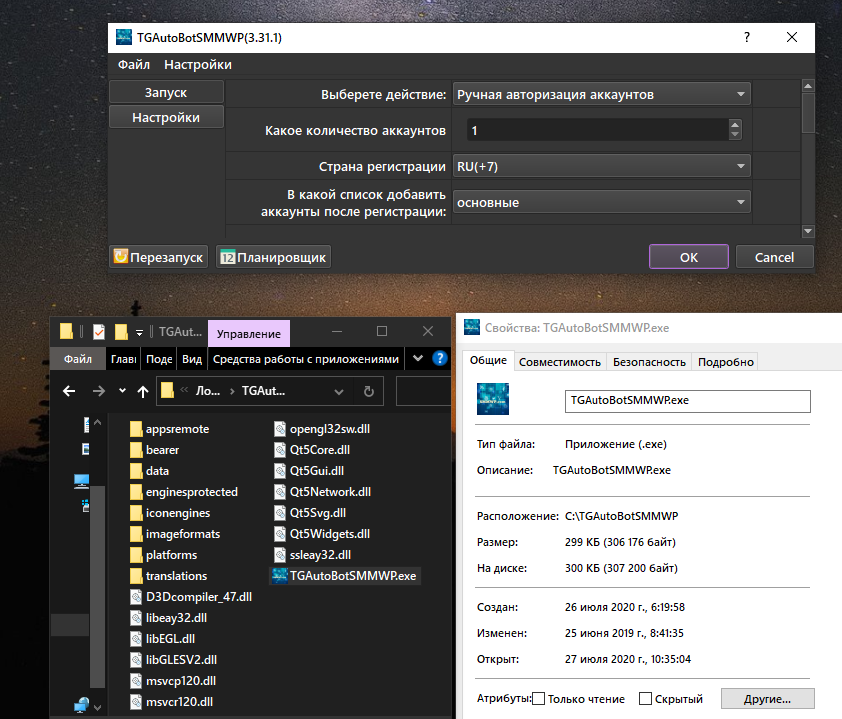
Task: Select the libeay32.dll file
Action: [169, 618]
